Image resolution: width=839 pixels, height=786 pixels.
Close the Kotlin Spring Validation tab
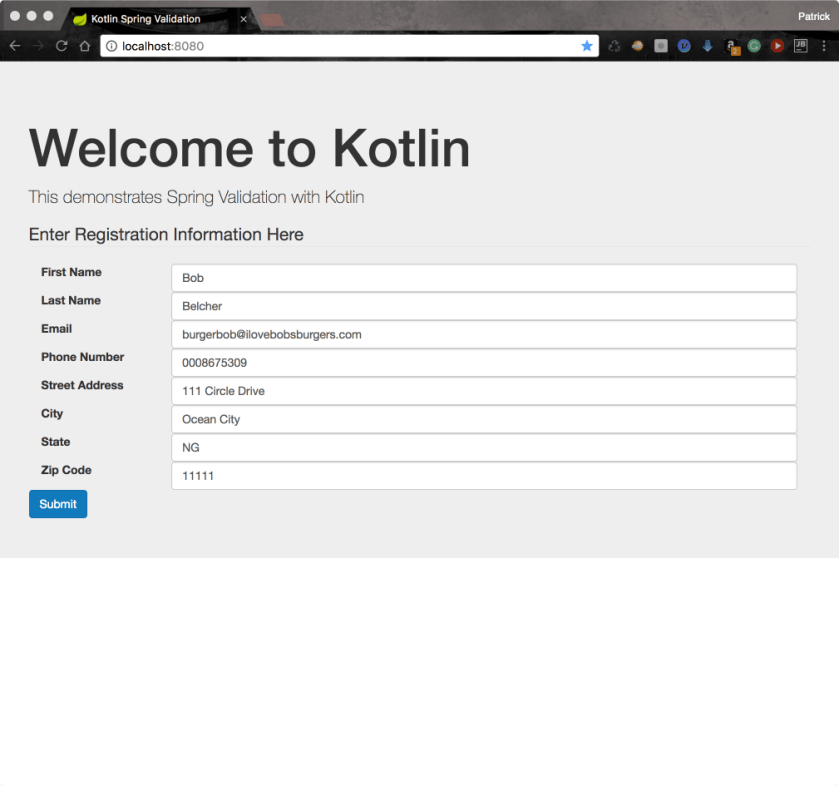tap(243, 18)
